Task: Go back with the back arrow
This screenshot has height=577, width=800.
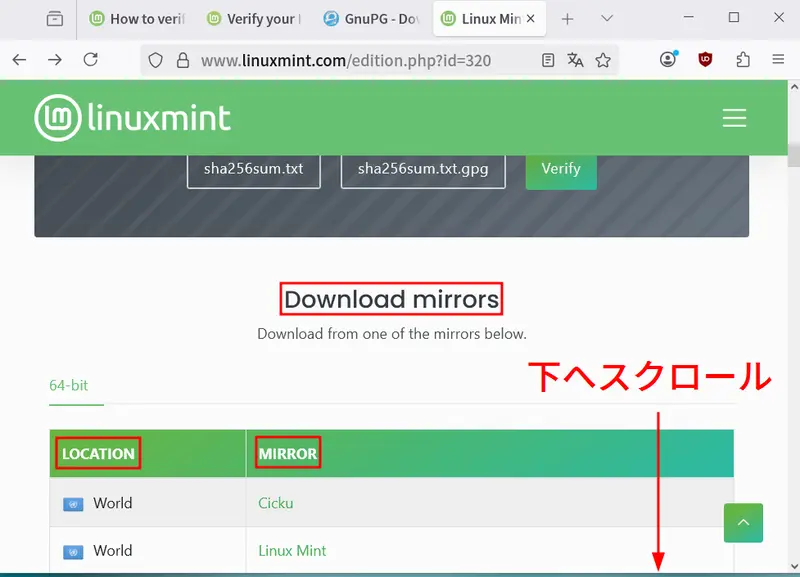Action: tap(19, 60)
